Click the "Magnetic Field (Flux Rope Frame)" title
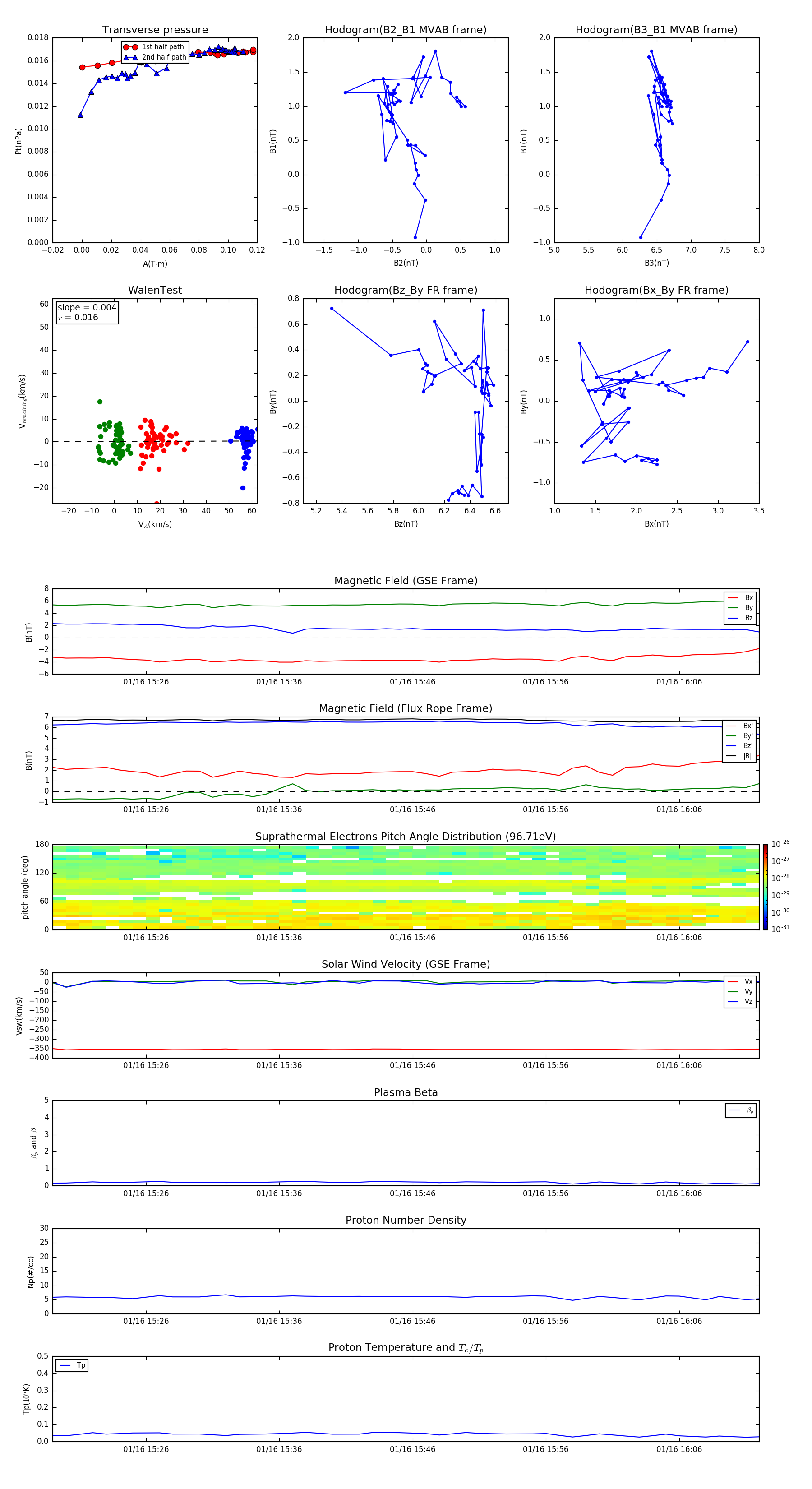The width and height of the screenshot is (812, 1489). 406,709
